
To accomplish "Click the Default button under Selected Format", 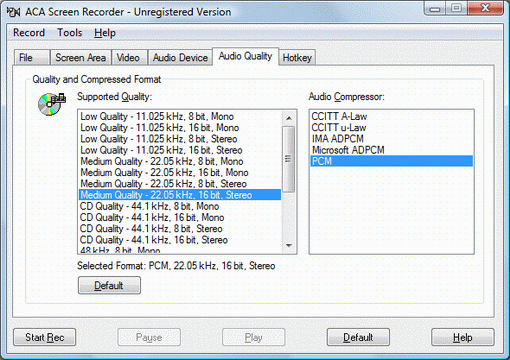I will click(109, 285).
